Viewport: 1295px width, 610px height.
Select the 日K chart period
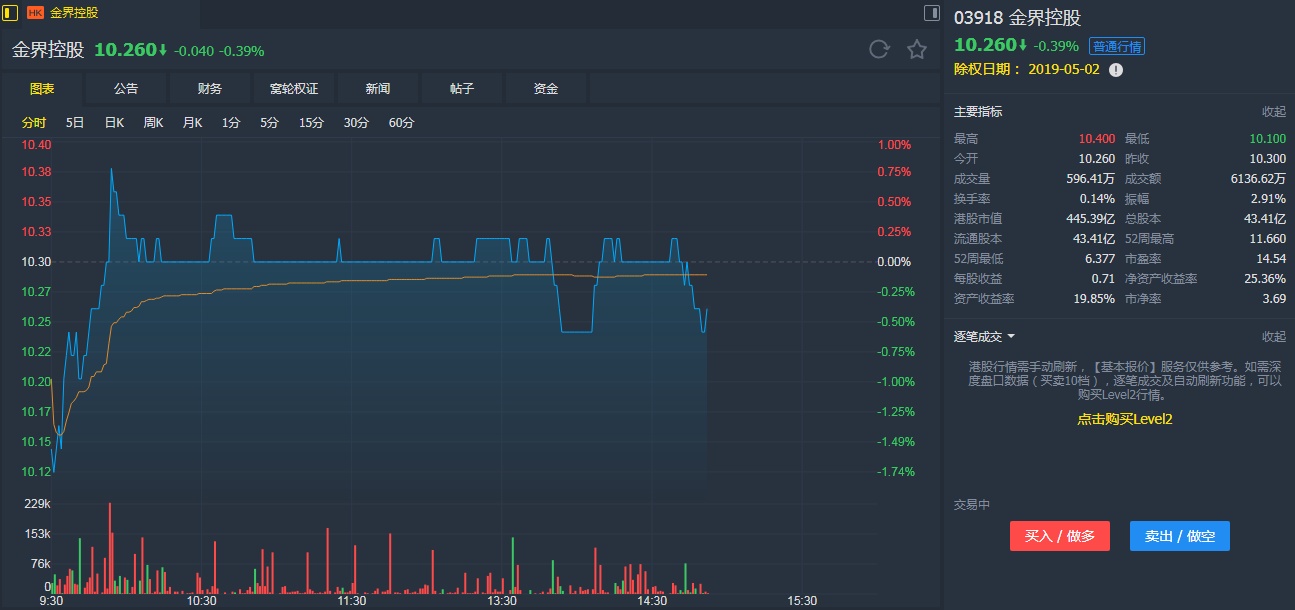click(114, 123)
